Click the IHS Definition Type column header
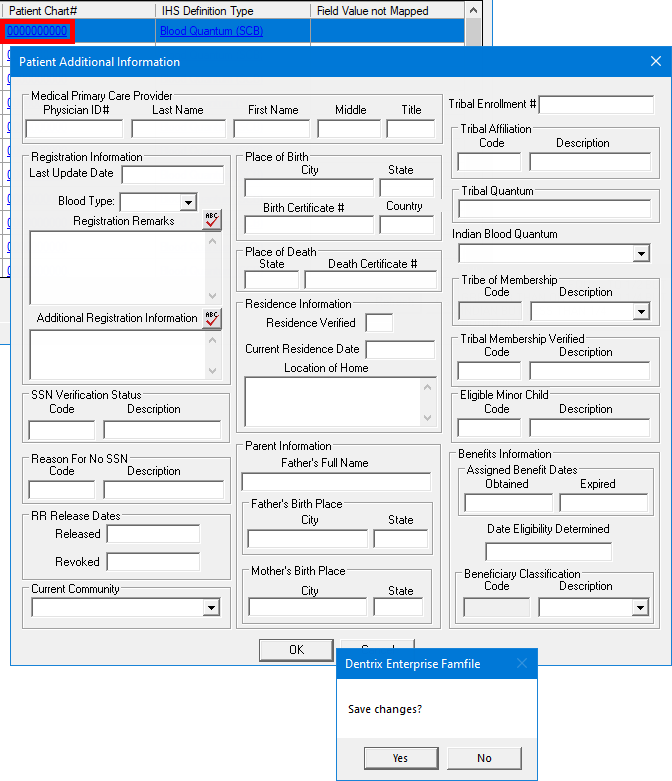 pyautogui.click(x=233, y=10)
